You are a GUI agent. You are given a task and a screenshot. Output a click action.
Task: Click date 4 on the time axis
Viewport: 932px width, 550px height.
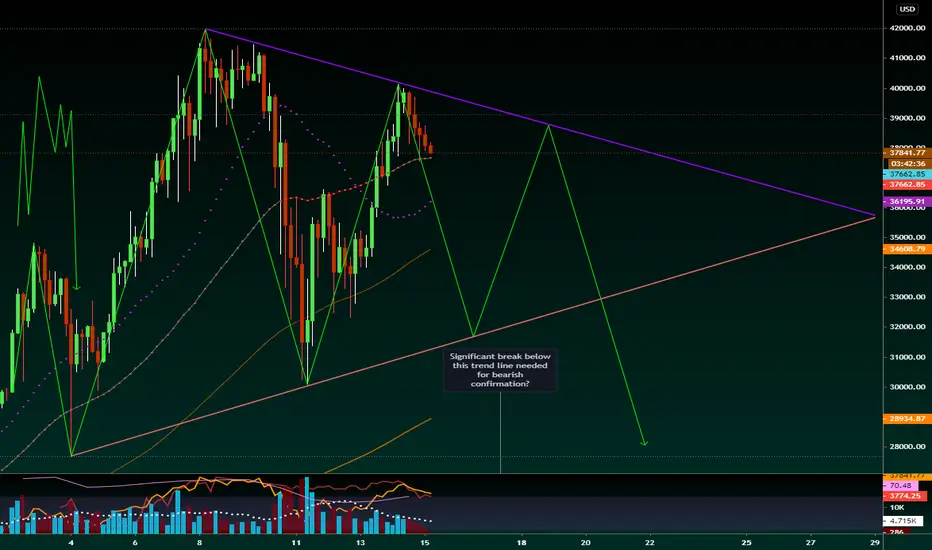(x=71, y=542)
